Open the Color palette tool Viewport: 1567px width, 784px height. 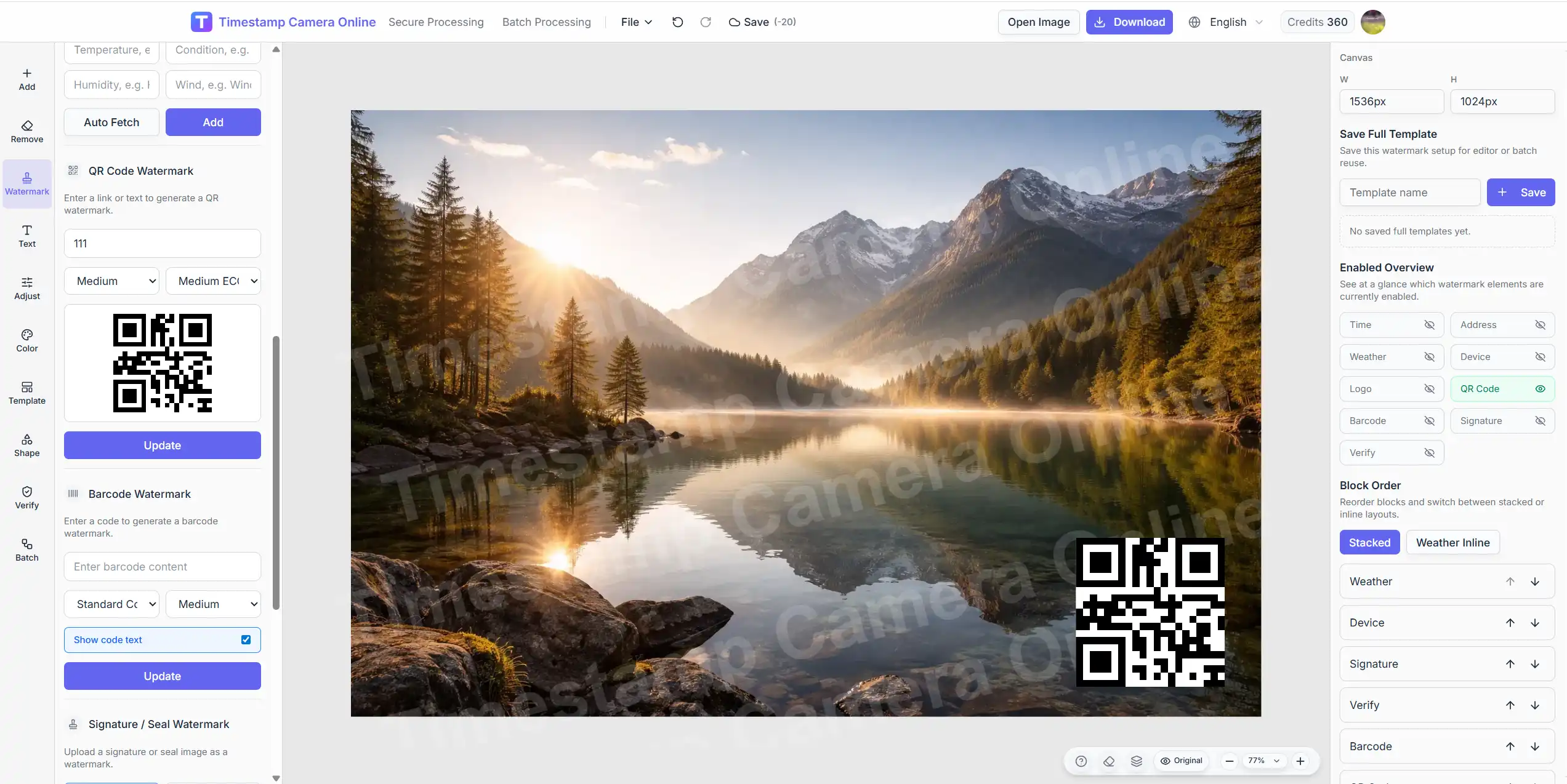(x=27, y=341)
